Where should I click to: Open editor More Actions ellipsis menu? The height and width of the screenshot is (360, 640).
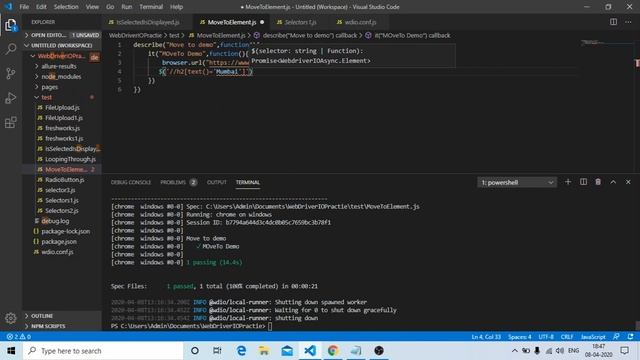click(x=628, y=22)
